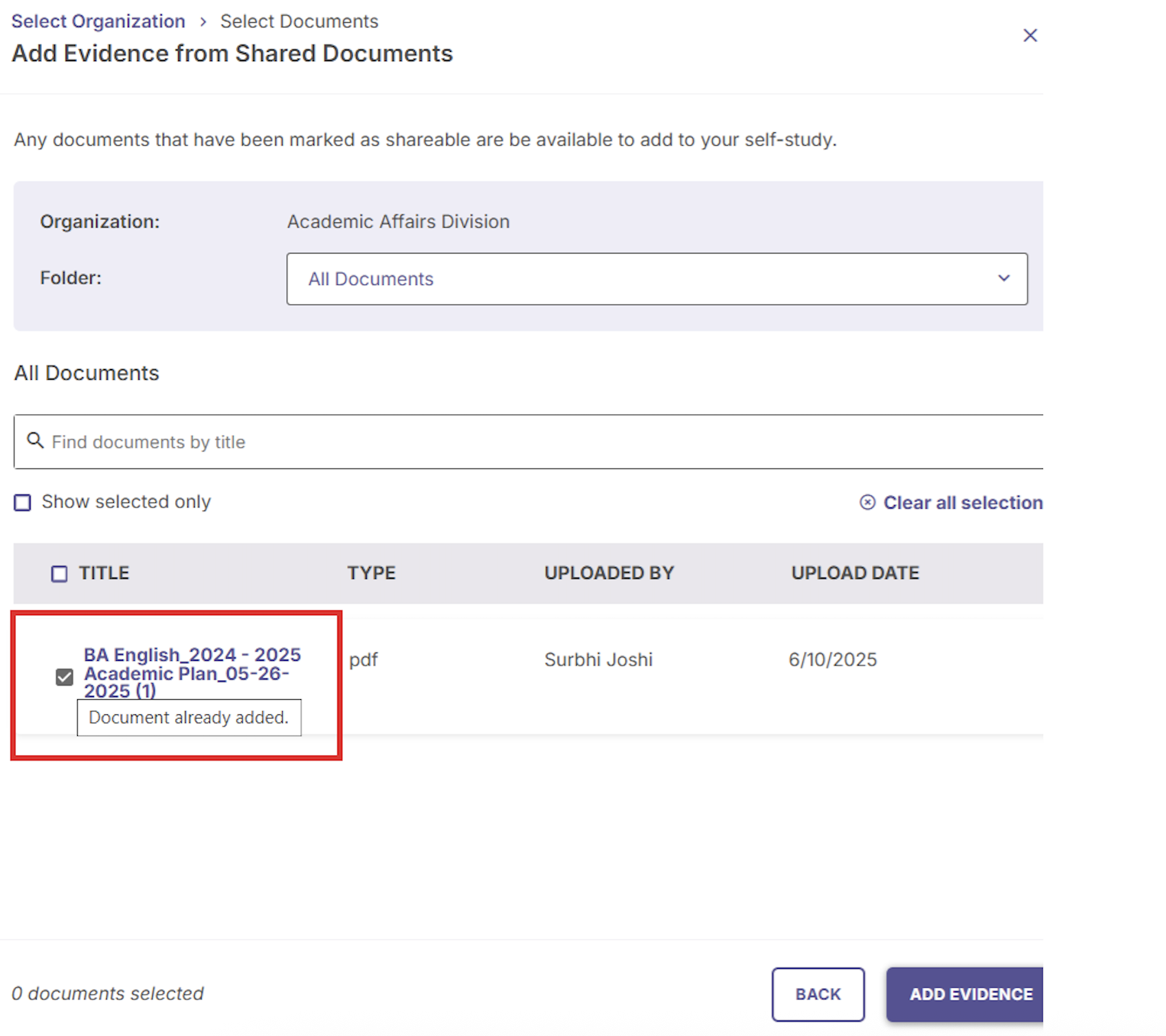Select the pdf type cell
The width and height of the screenshot is (1166, 1036).
[x=363, y=660]
